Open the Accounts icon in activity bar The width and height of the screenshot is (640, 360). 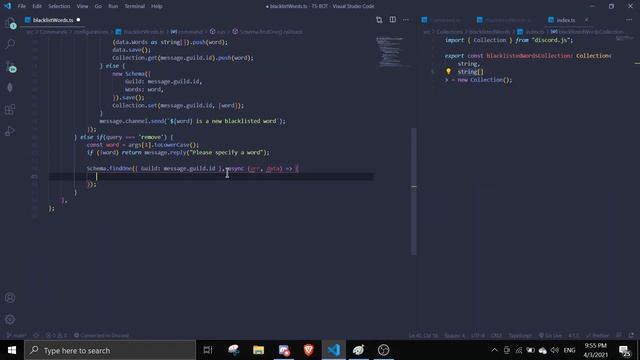[x=10, y=298]
